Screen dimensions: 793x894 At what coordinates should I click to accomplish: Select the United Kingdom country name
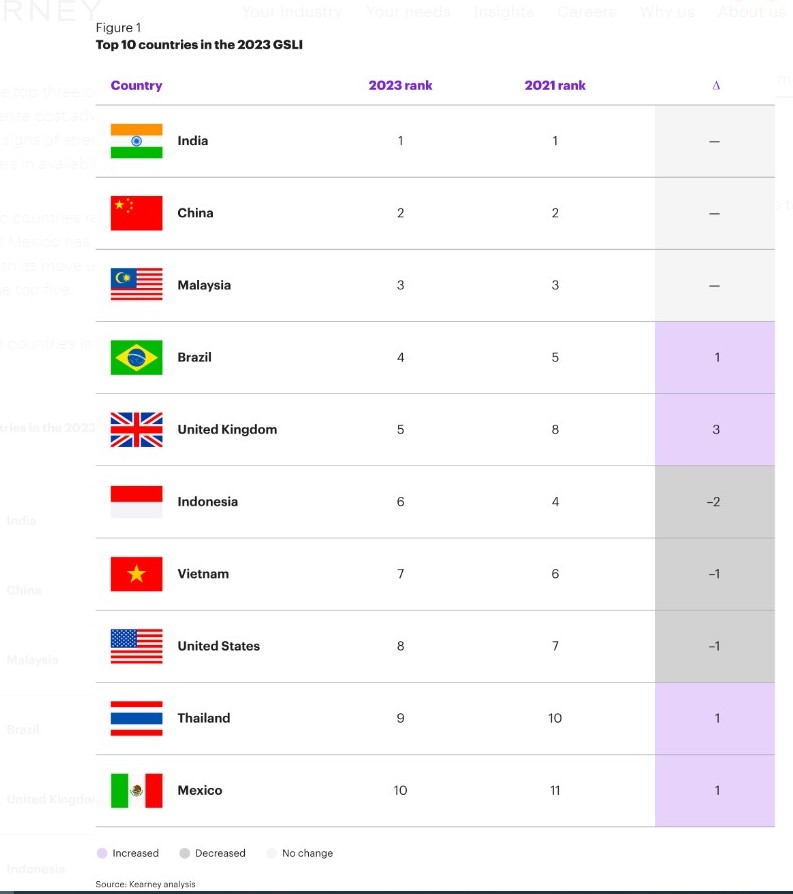(227, 429)
